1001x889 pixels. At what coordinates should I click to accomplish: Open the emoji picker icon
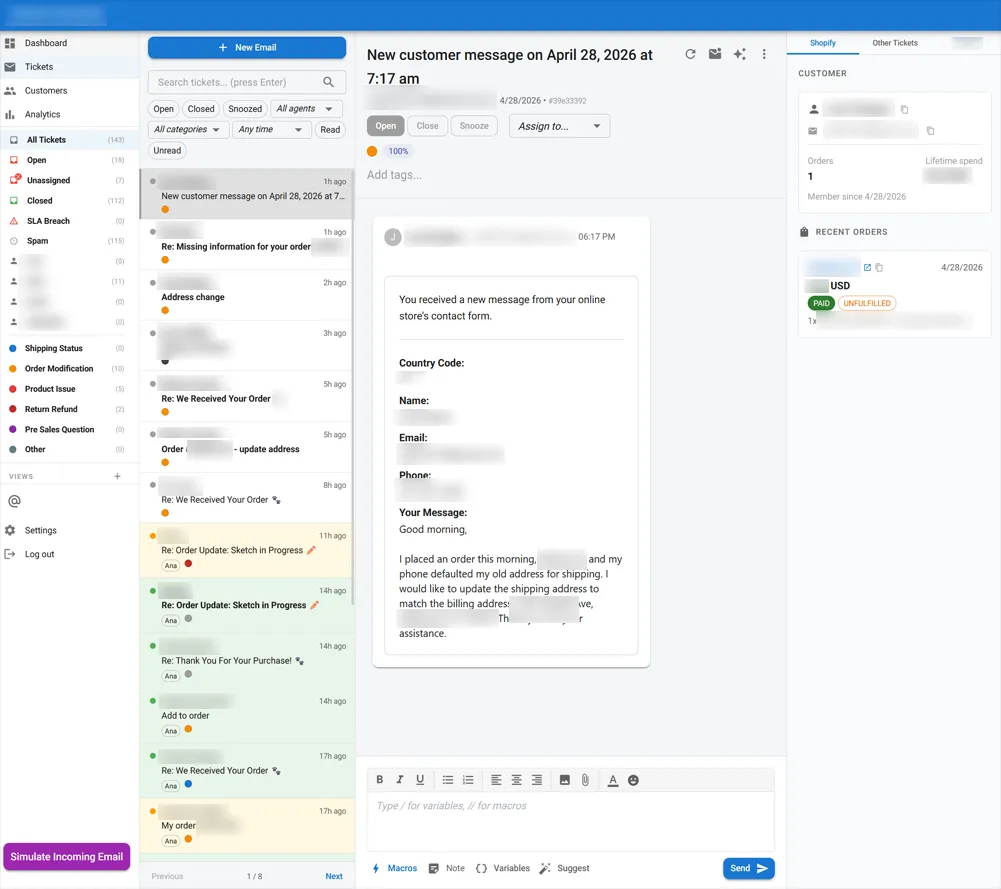tap(633, 780)
